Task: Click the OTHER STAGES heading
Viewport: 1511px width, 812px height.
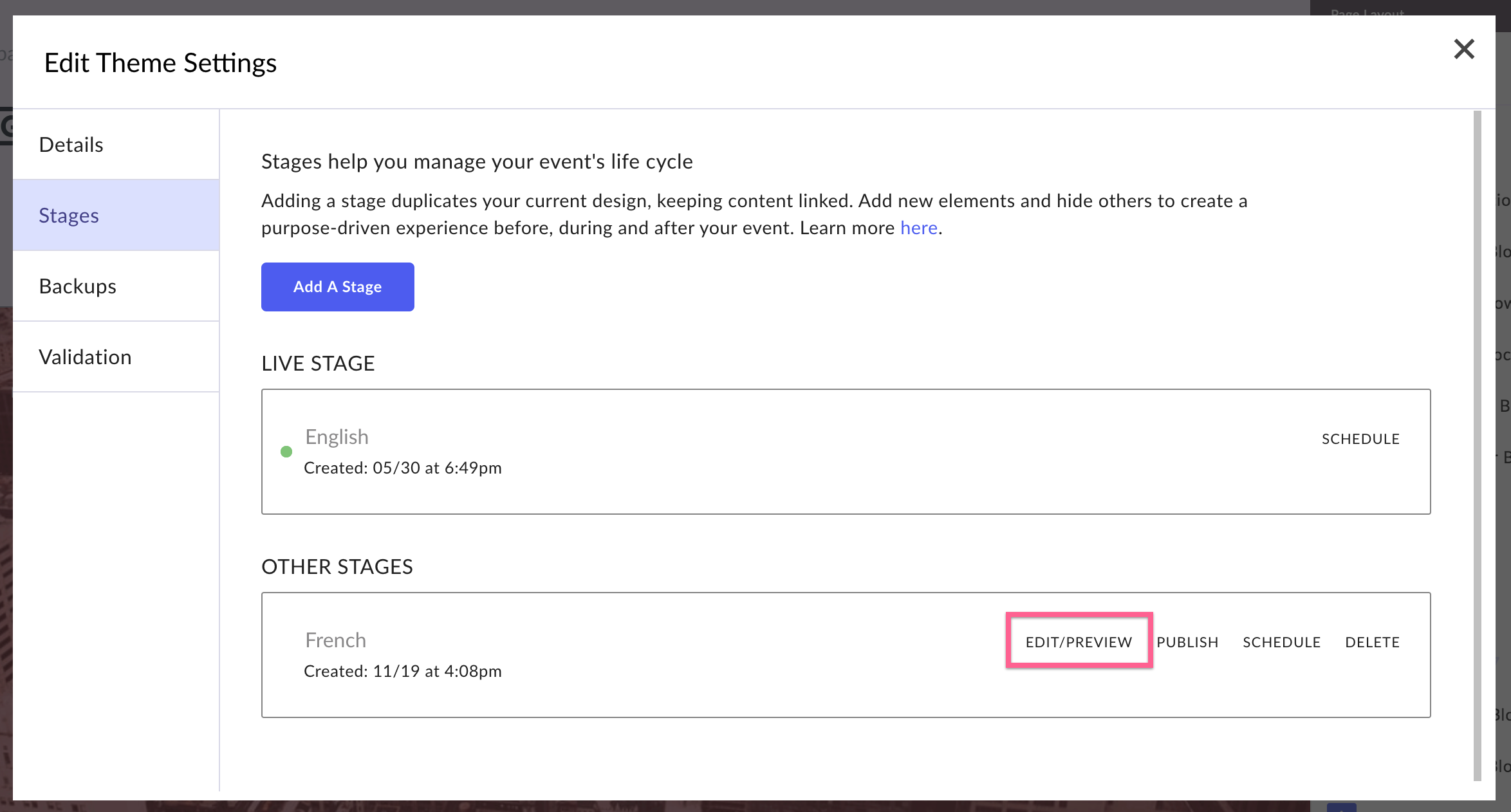Action: (x=337, y=567)
